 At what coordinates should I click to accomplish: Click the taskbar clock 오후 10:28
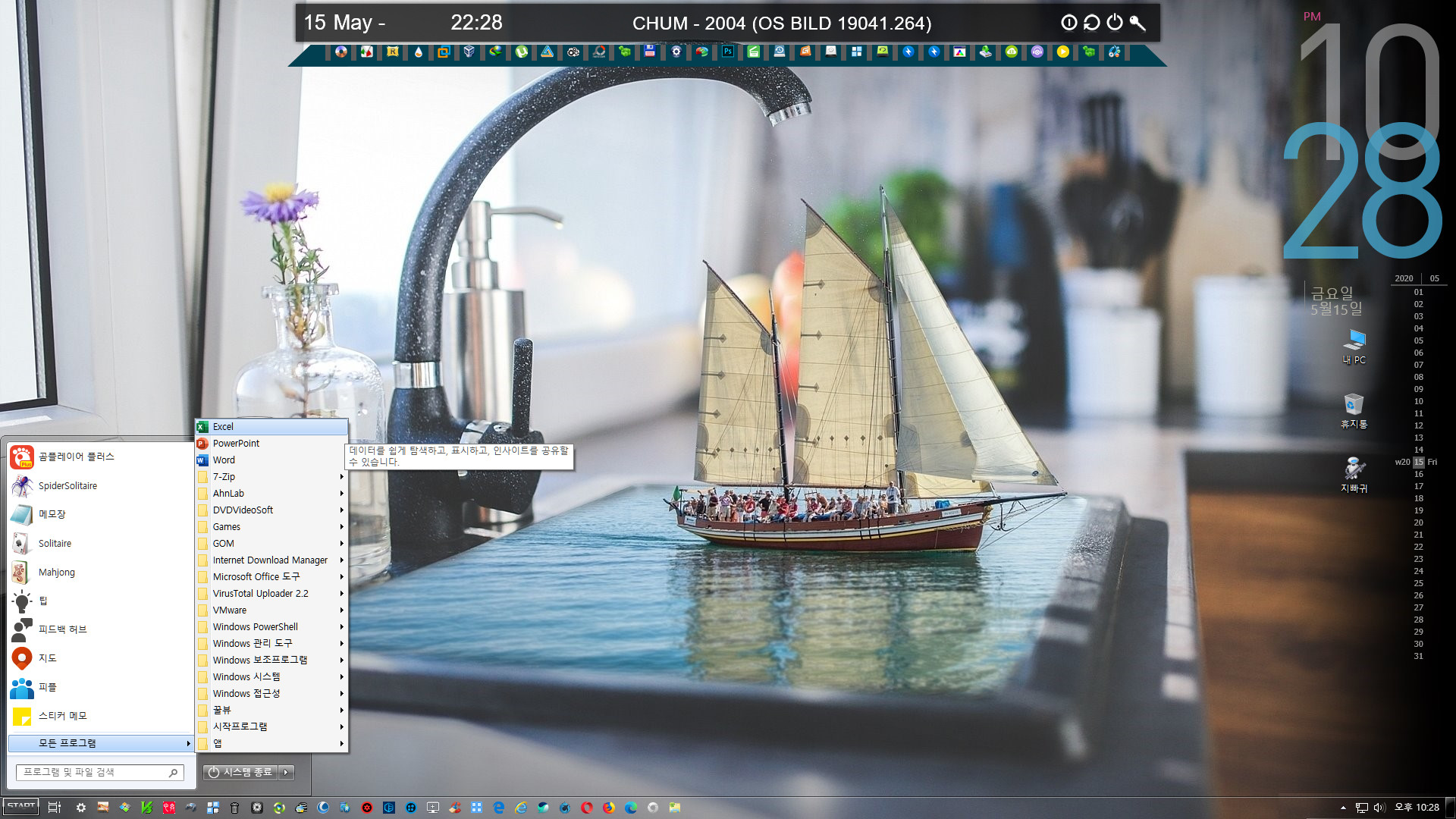1417,808
